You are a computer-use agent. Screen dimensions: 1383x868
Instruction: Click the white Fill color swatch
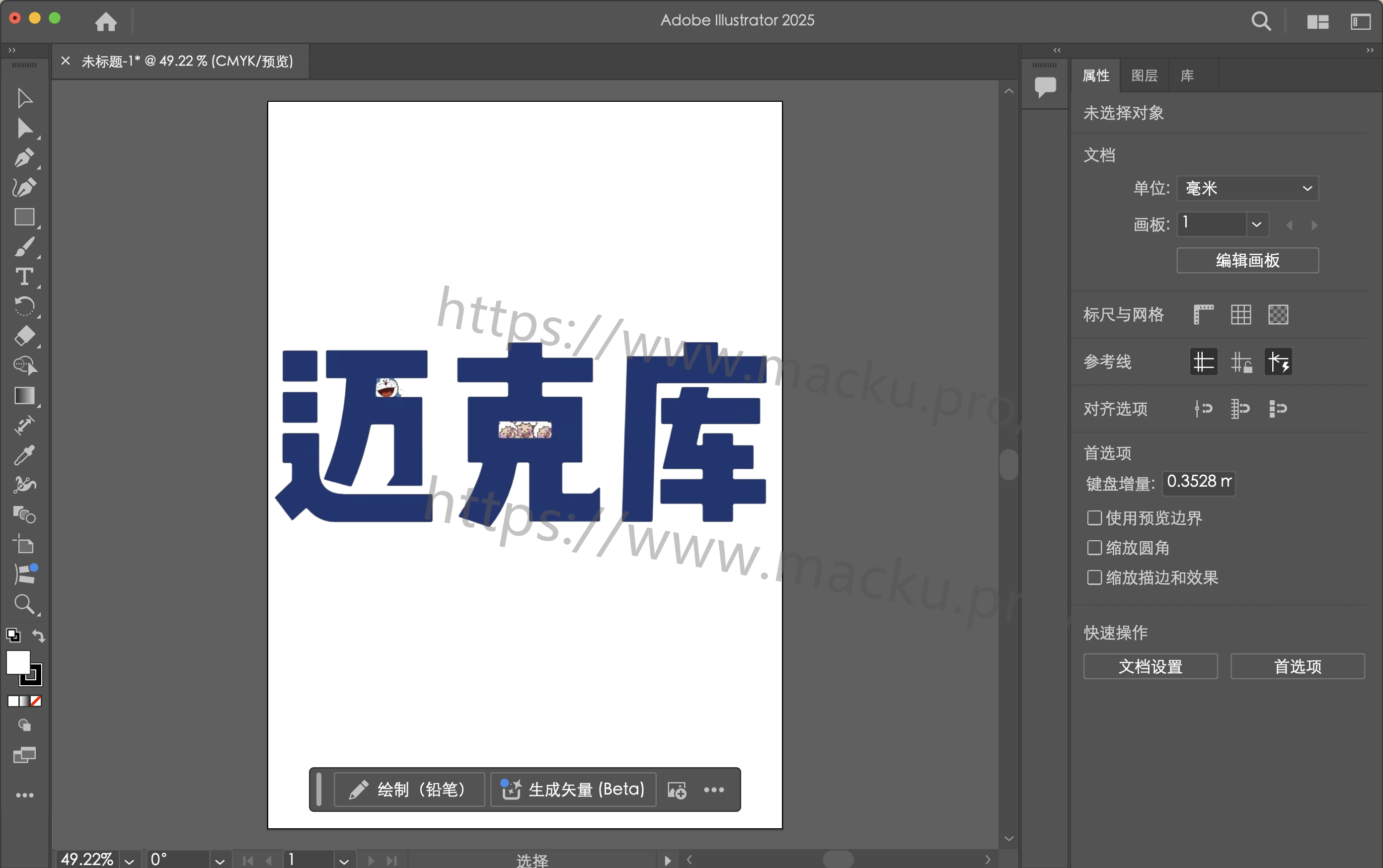17,662
